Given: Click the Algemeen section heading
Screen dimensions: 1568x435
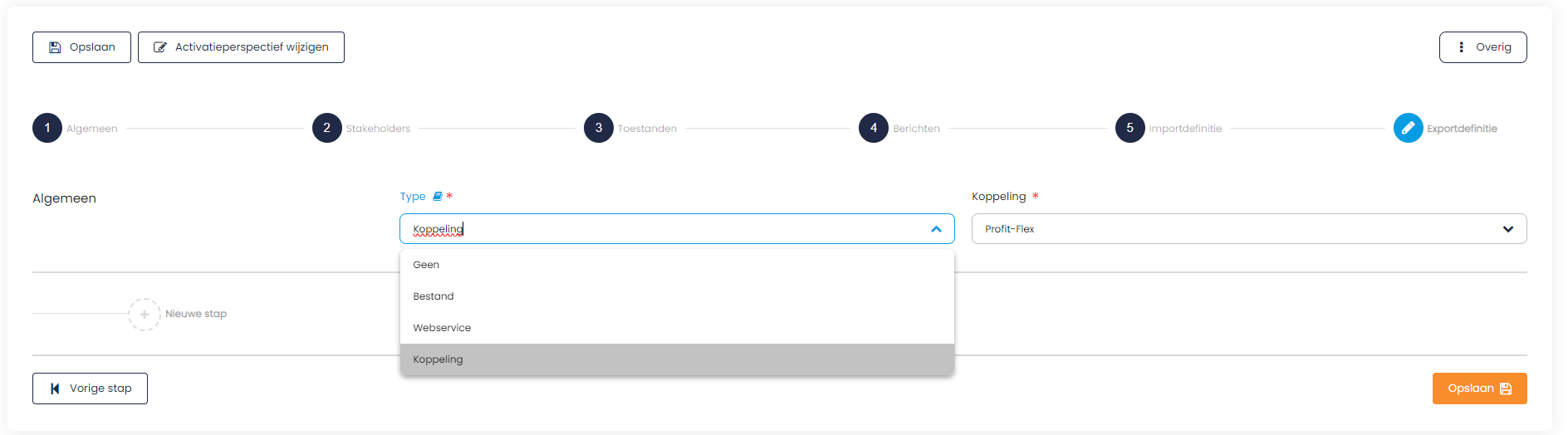Looking at the screenshot, I should [x=65, y=198].
